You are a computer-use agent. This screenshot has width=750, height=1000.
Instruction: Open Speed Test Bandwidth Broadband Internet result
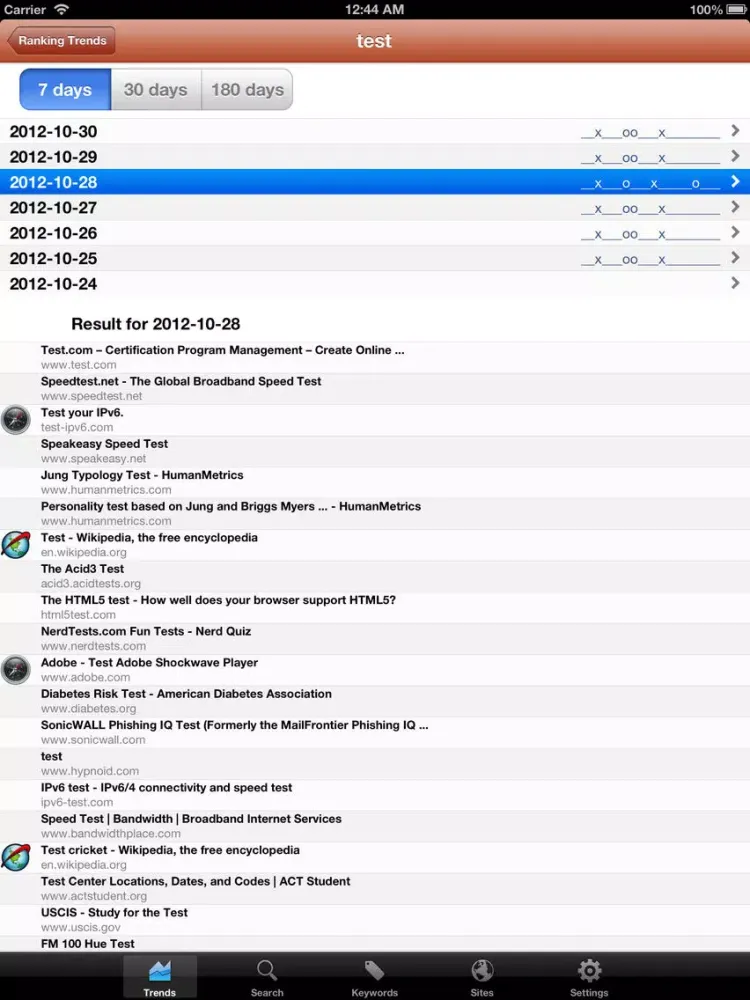tap(375, 826)
